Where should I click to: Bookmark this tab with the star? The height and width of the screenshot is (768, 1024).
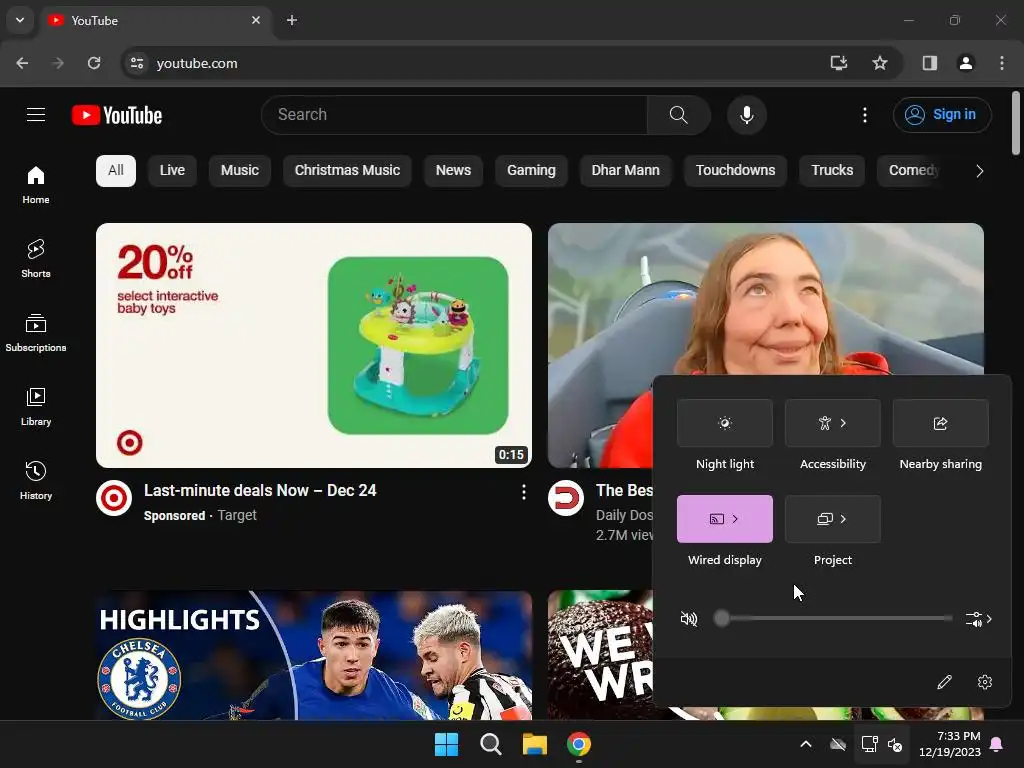click(x=880, y=63)
